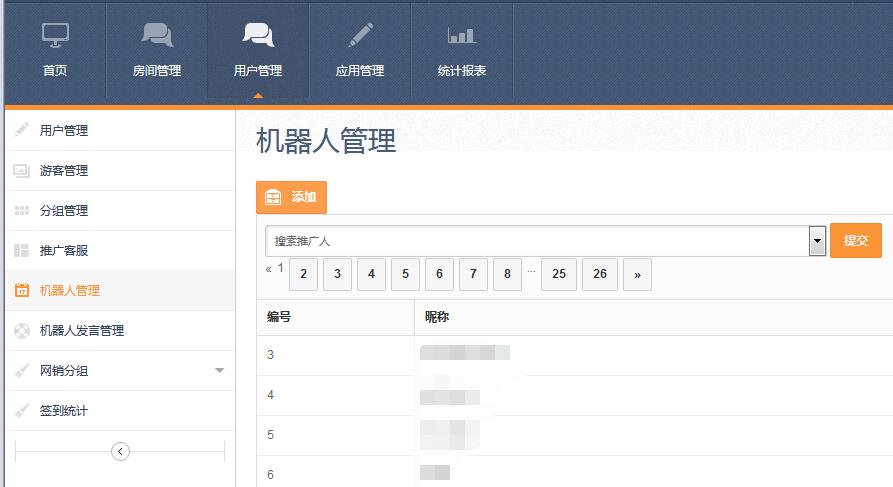Go to page 26 in pagination
Screen dimensions: 893x487
(x=600, y=274)
